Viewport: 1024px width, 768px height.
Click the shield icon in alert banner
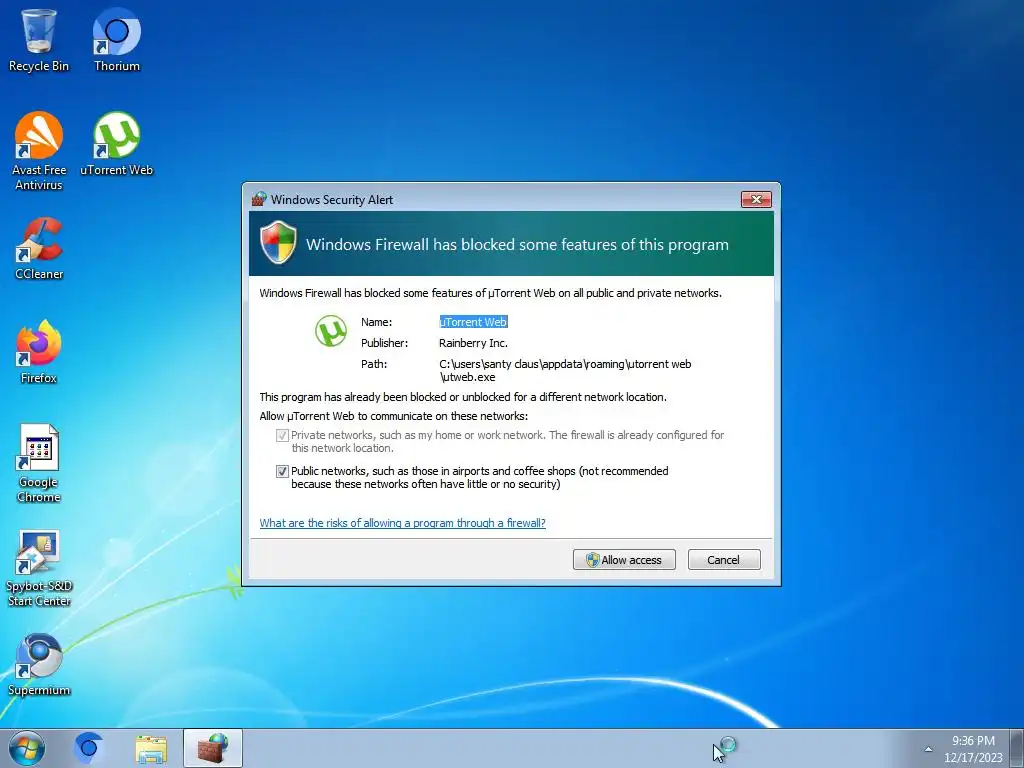click(x=278, y=242)
